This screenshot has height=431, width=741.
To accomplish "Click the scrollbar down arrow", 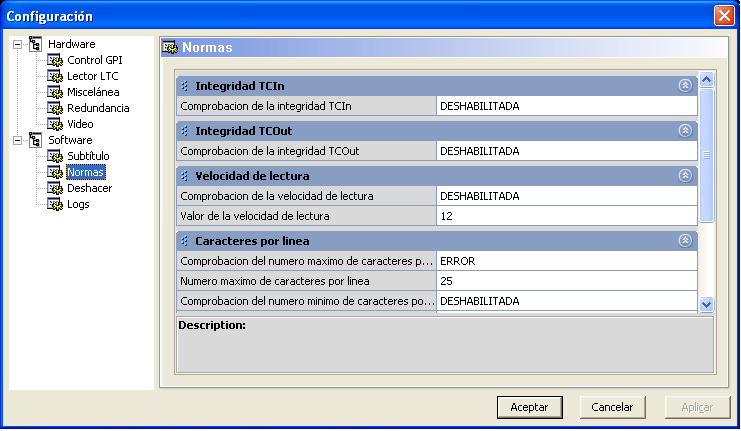I will (706, 304).
